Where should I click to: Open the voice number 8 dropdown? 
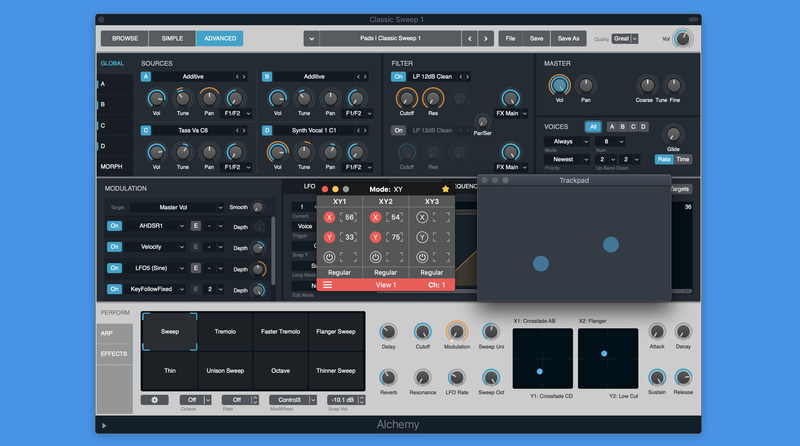pyautogui.click(x=610, y=141)
